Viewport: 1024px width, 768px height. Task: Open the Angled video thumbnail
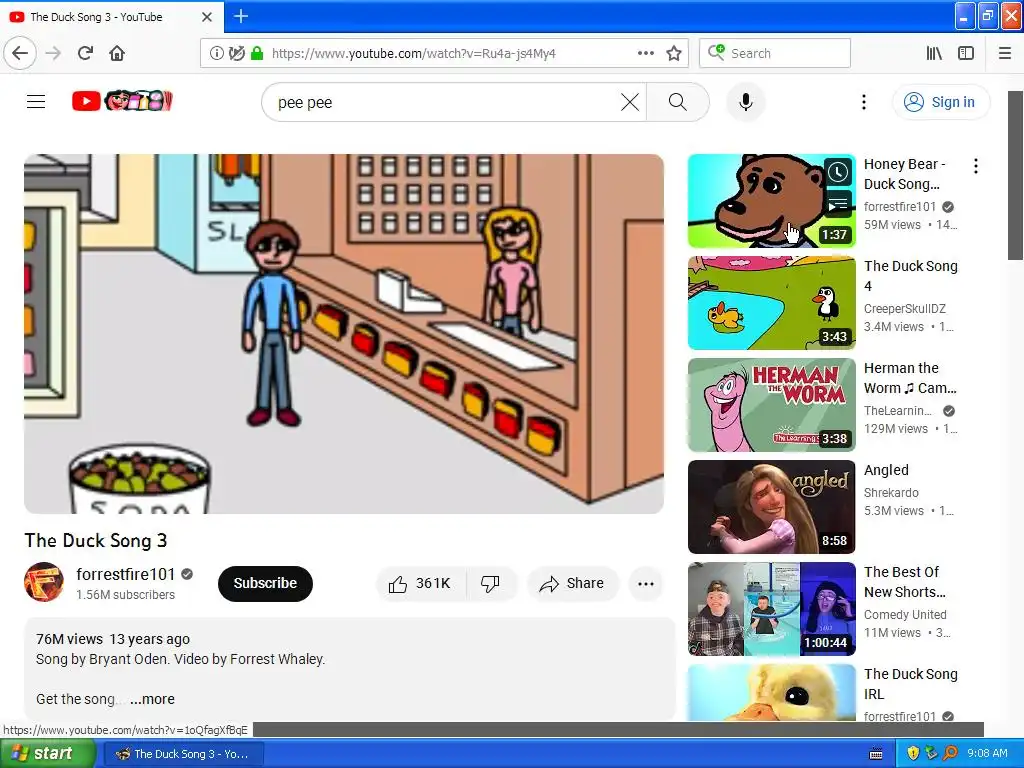(771, 507)
